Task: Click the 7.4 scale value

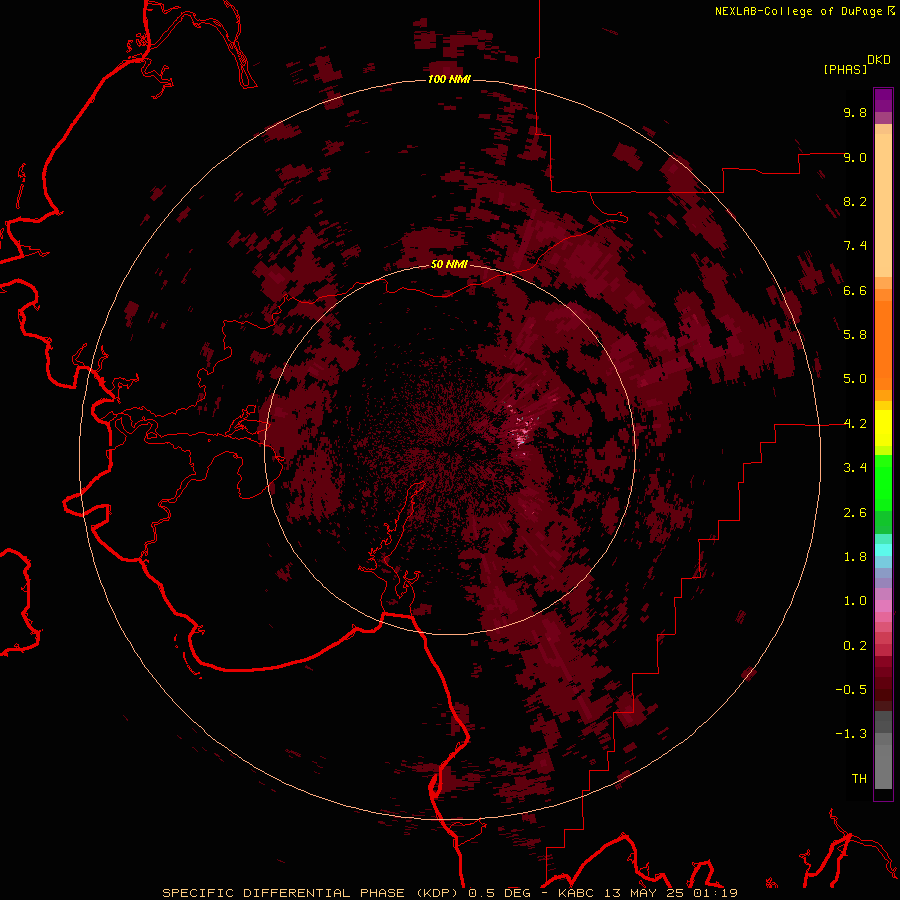Action: click(855, 246)
